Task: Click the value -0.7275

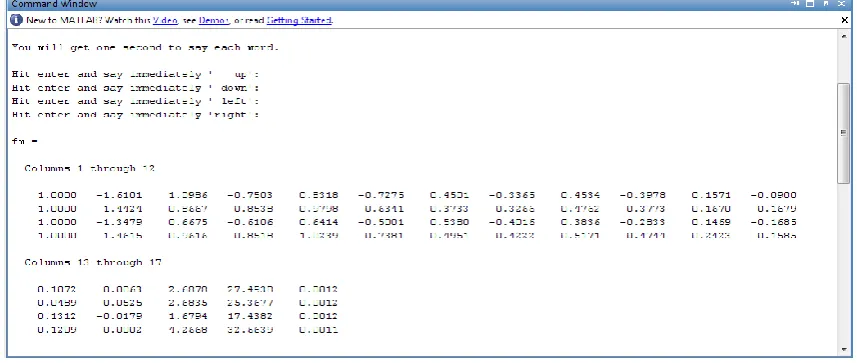Action: (x=381, y=195)
